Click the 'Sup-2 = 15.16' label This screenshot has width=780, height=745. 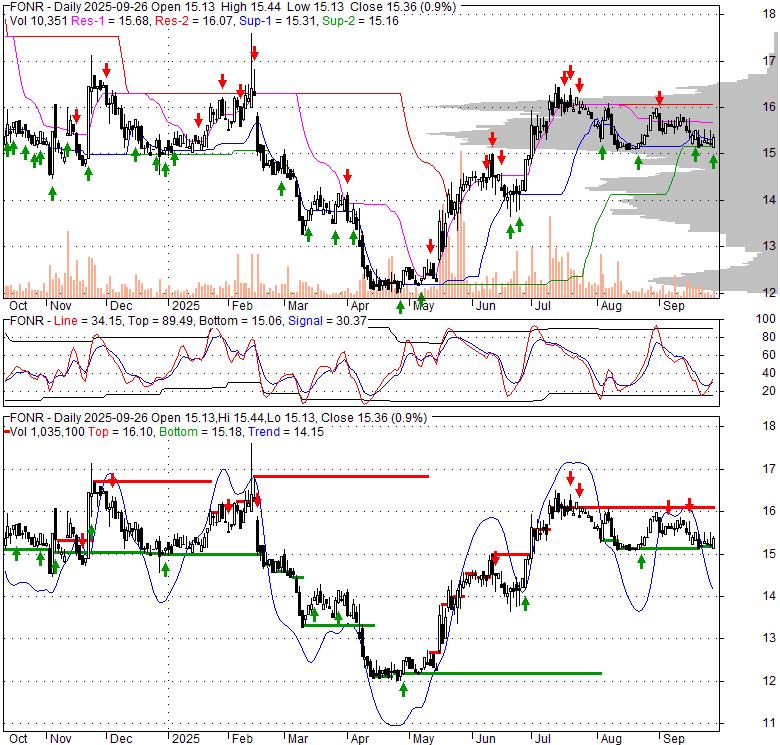(360, 21)
